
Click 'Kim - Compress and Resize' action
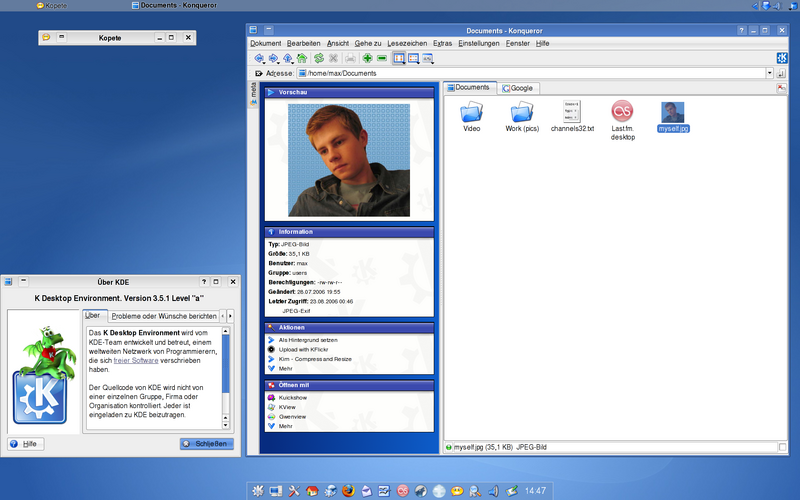click(x=315, y=359)
